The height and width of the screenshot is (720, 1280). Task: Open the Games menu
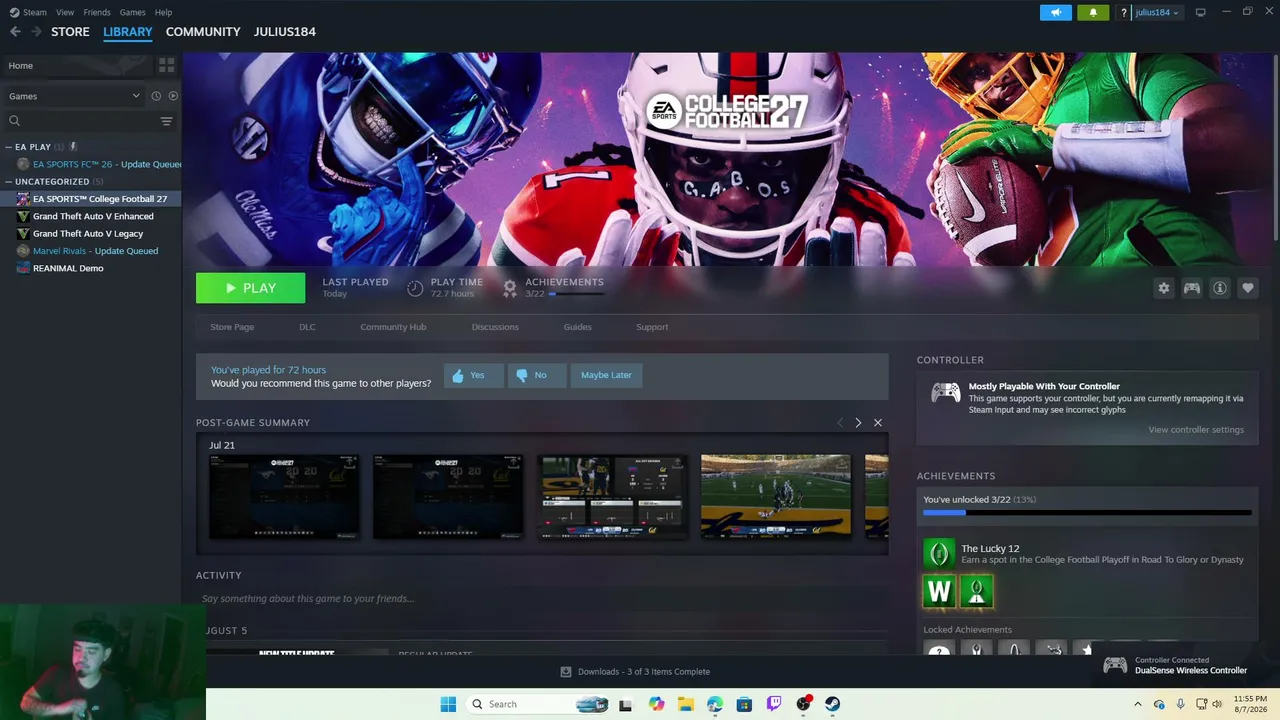132,12
